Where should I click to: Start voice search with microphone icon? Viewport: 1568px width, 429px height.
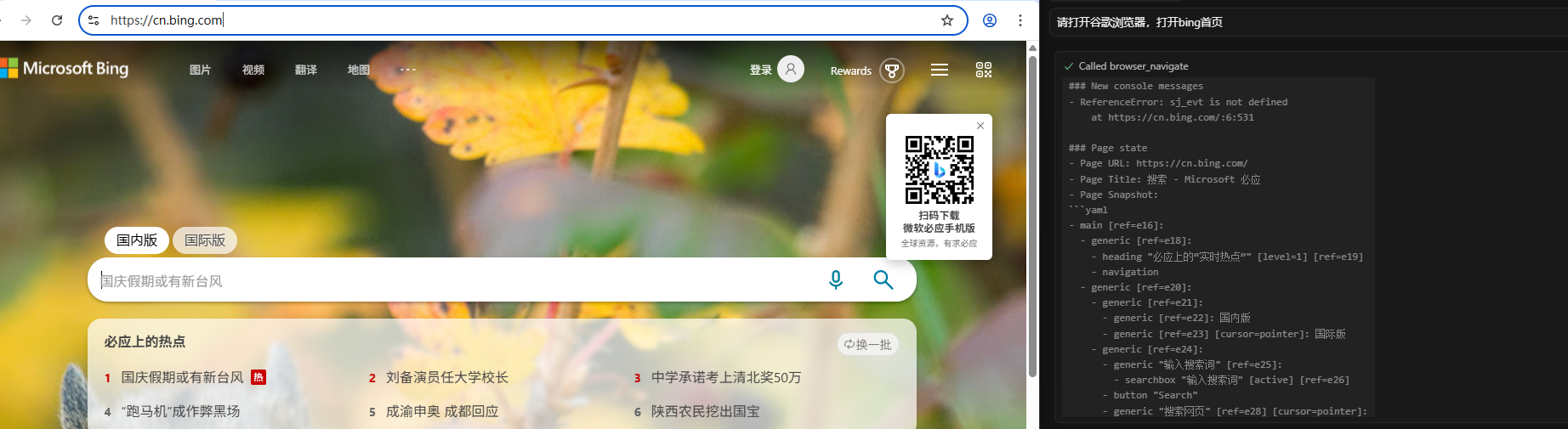(836, 279)
